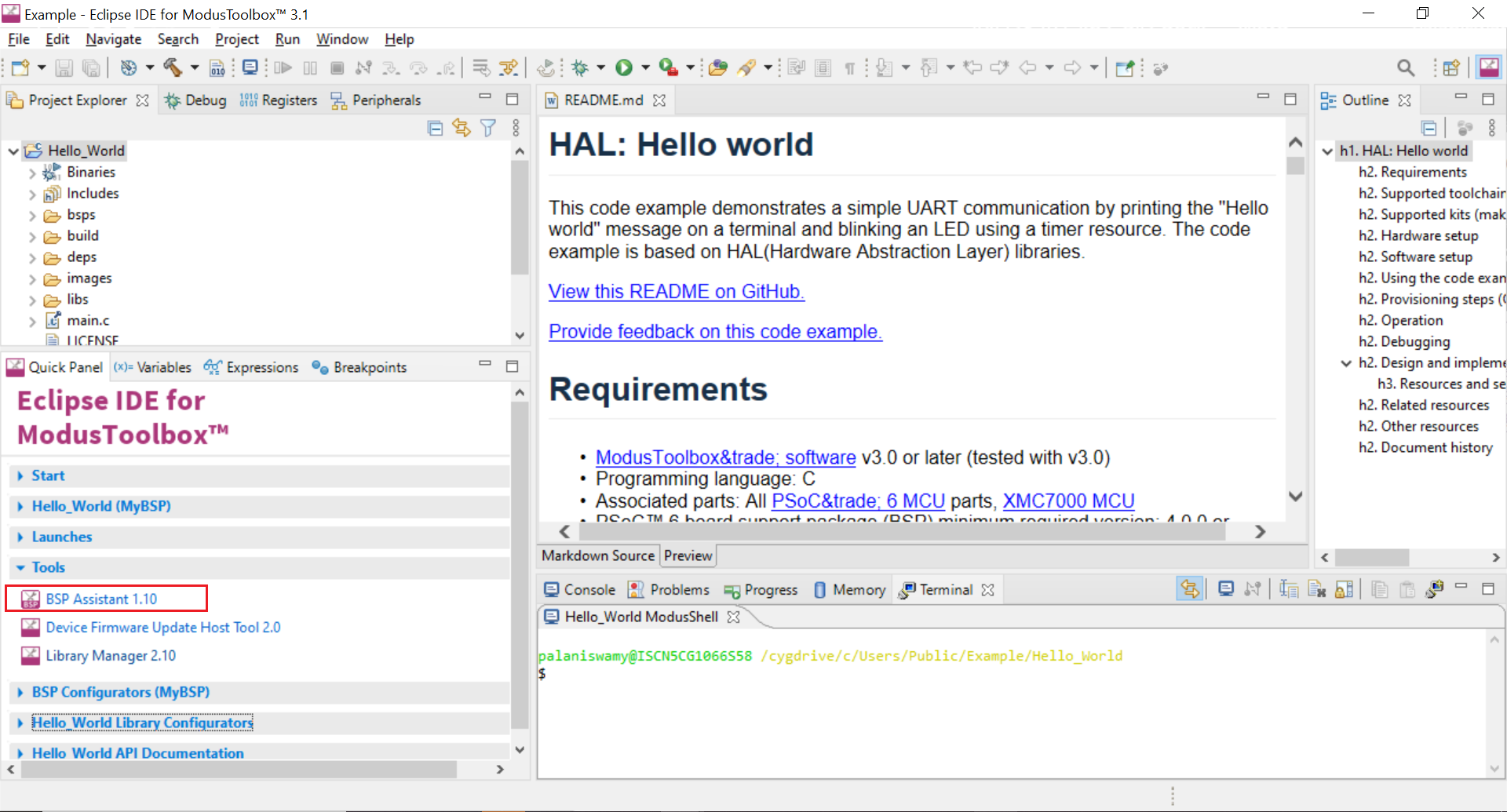Toggle Link with Editor in Project Explorer
Viewport: 1507px width, 812px height.
pyautogui.click(x=462, y=128)
